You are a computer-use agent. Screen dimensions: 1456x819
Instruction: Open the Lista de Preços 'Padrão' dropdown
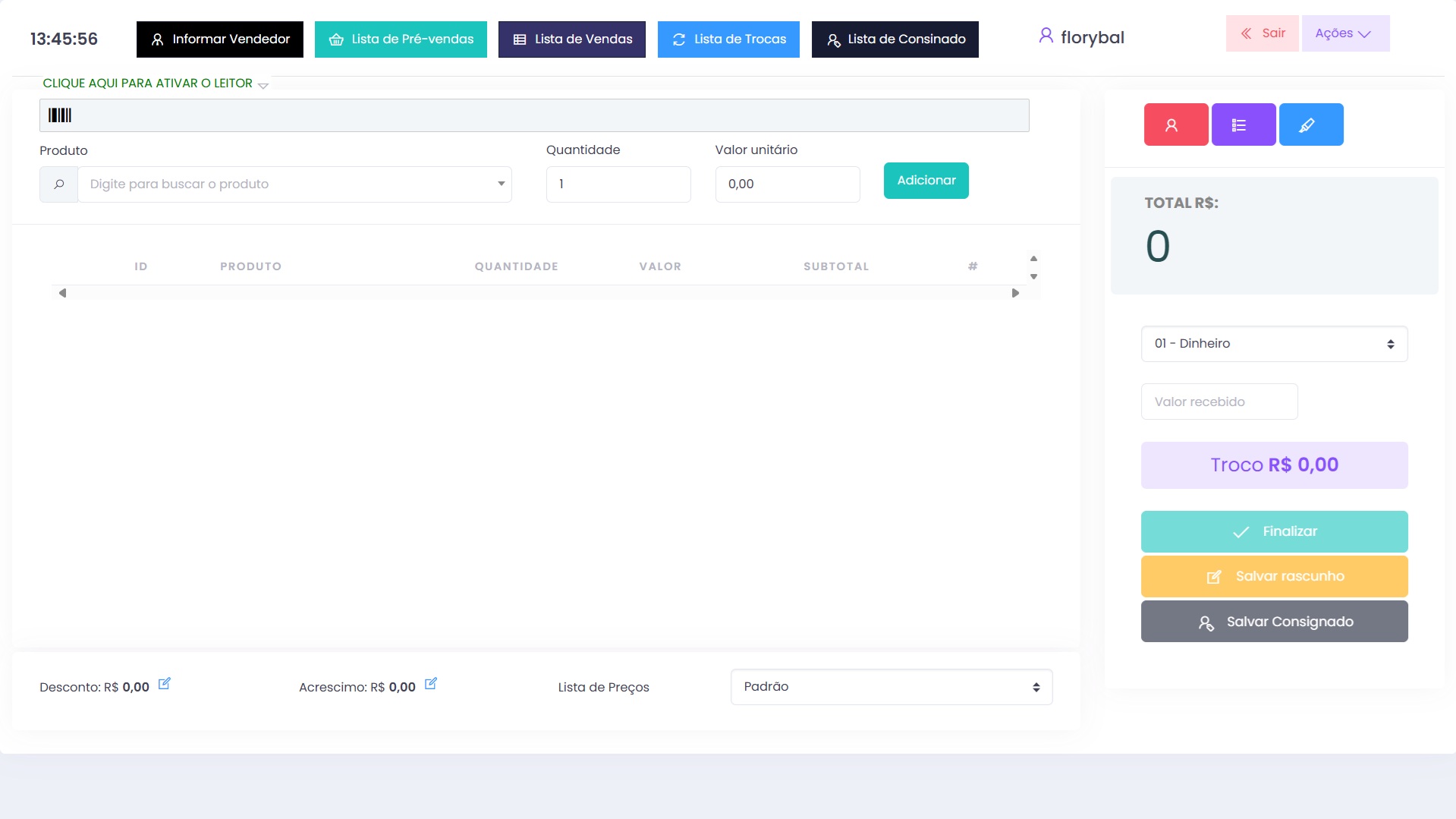point(891,687)
